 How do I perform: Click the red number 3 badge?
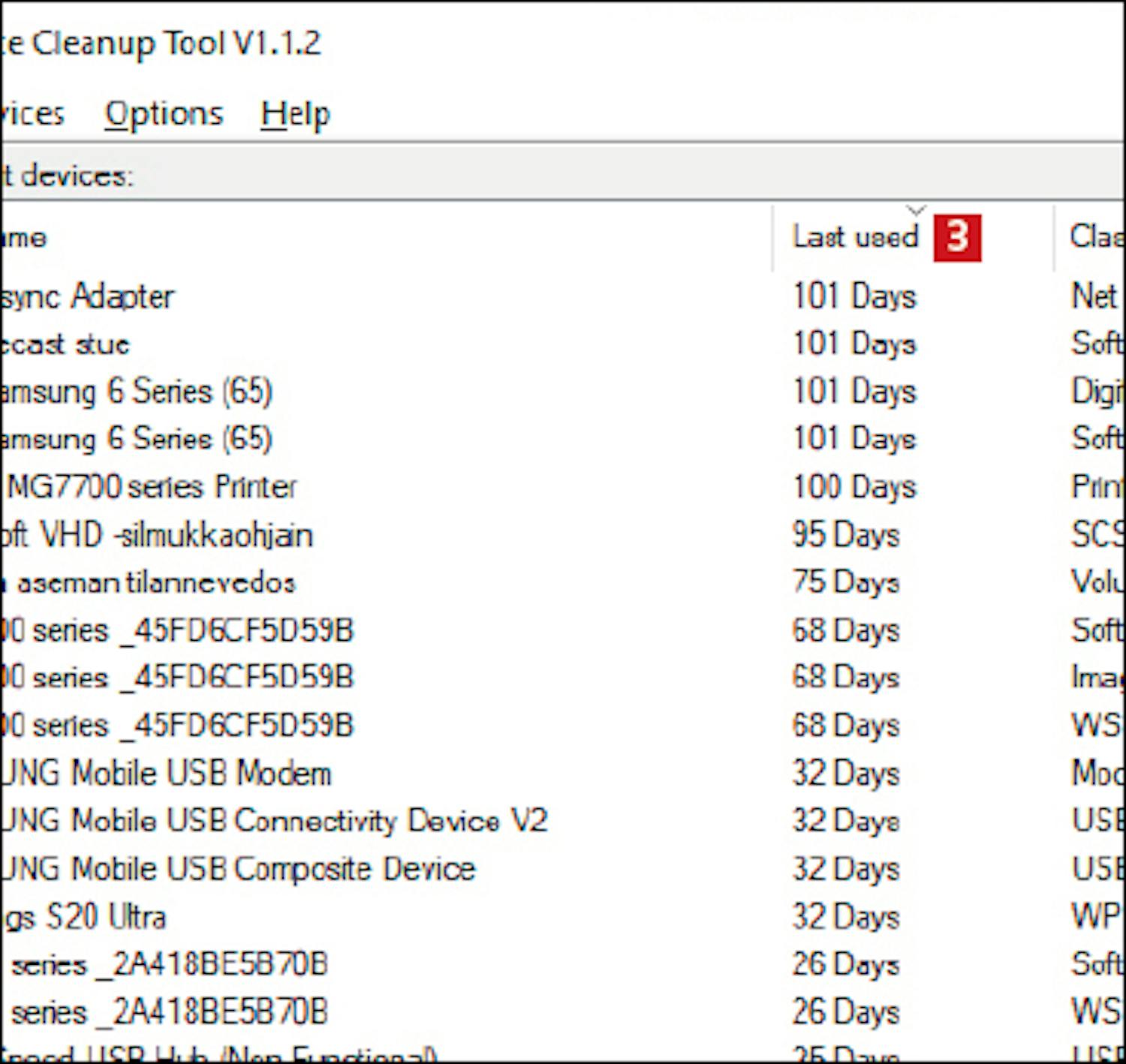(x=957, y=238)
